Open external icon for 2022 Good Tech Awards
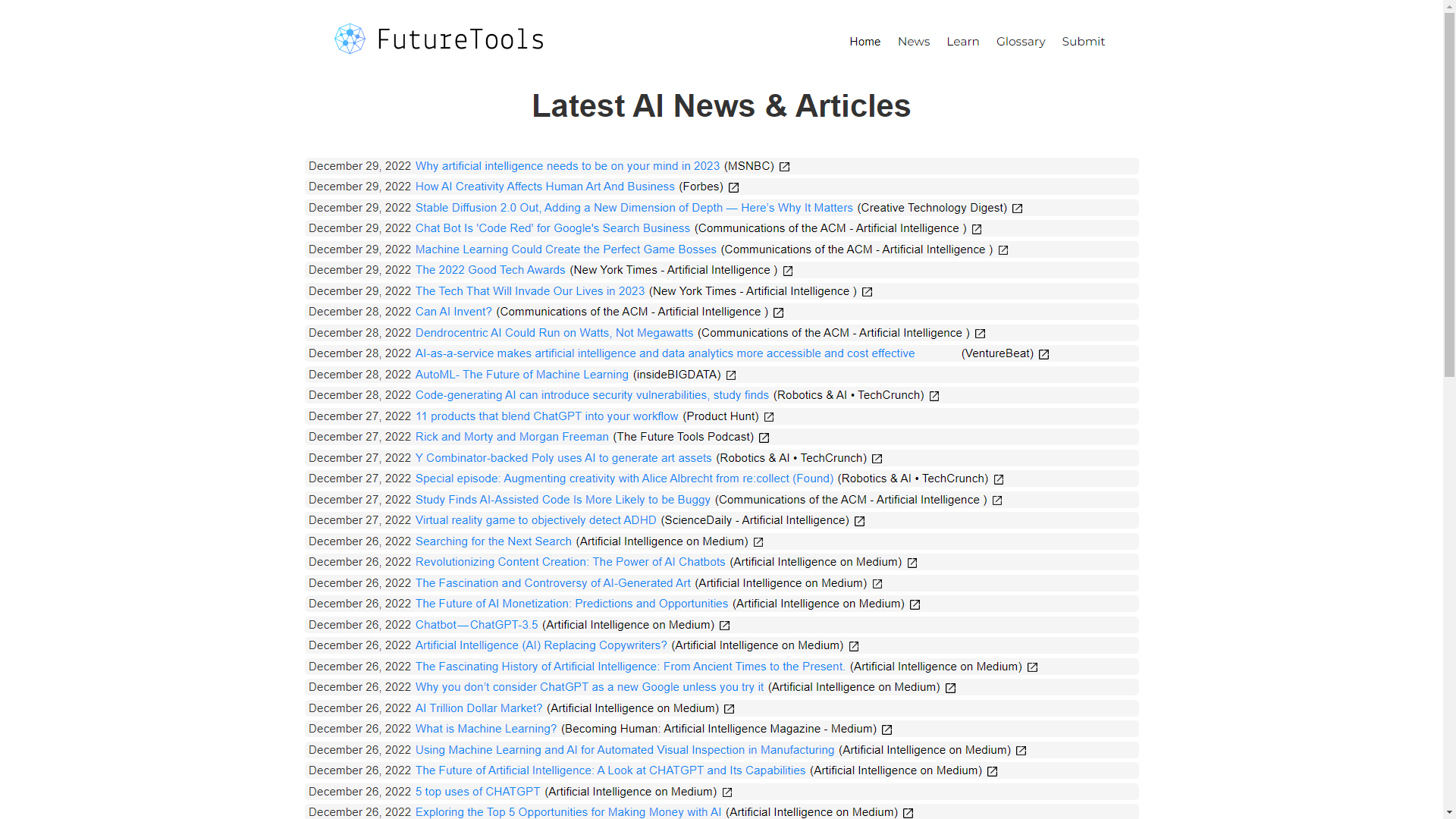The height and width of the screenshot is (819, 1456). 788,271
